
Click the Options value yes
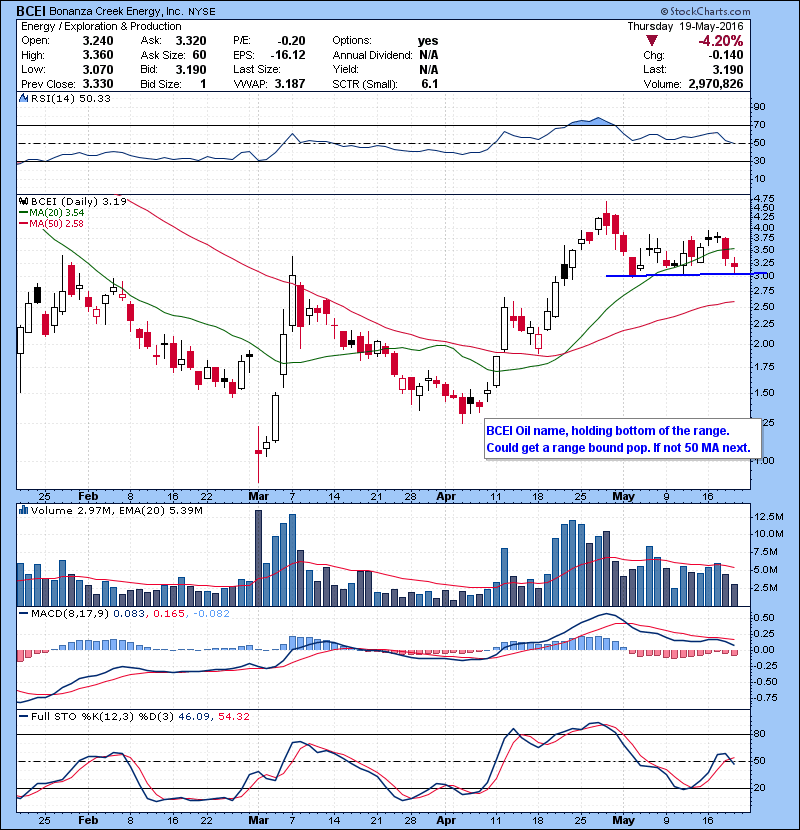coord(428,41)
